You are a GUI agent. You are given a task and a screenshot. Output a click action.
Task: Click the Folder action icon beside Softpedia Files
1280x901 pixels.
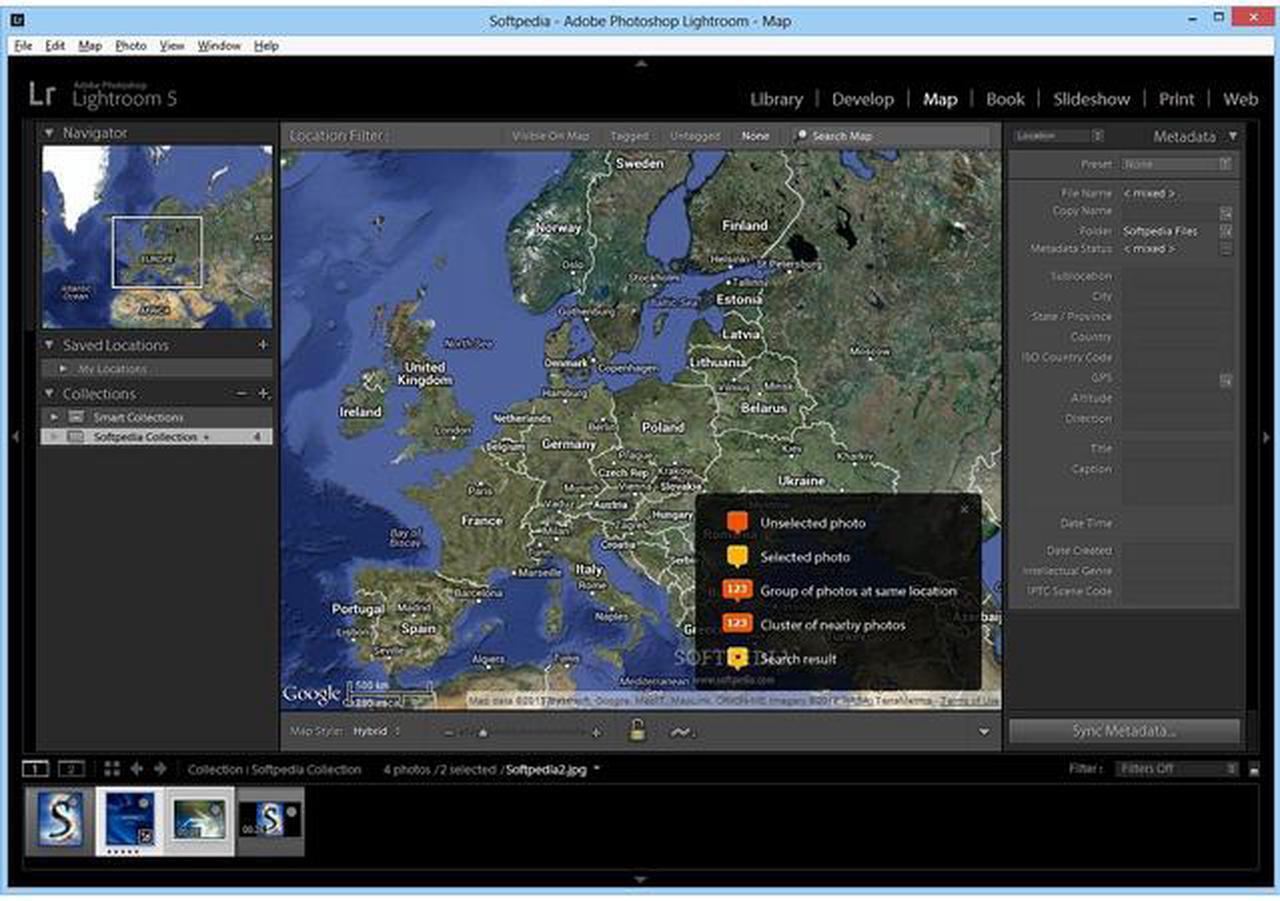1226,231
